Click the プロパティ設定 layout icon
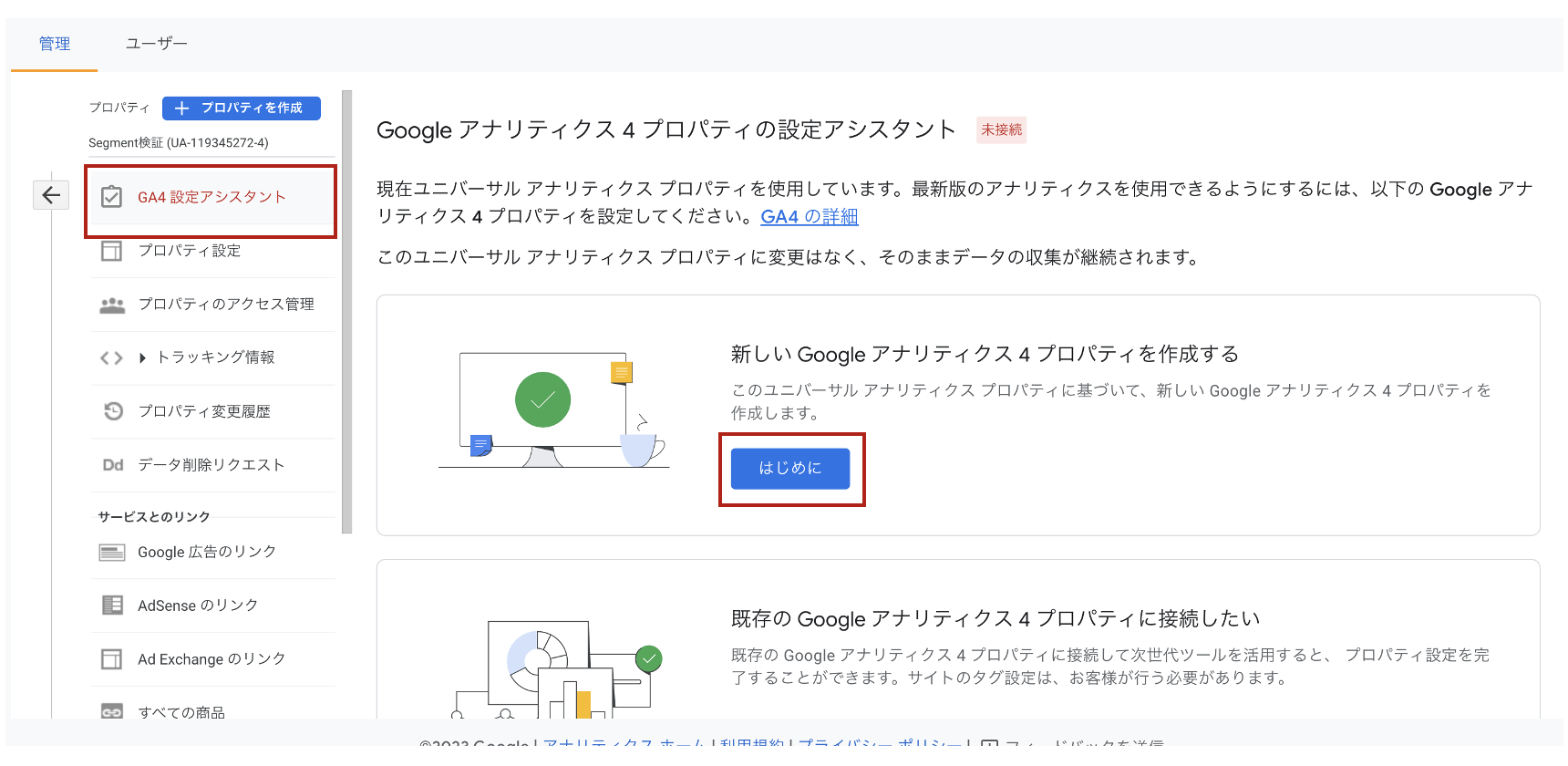Screen dimensions: 1568x766 click(111, 251)
